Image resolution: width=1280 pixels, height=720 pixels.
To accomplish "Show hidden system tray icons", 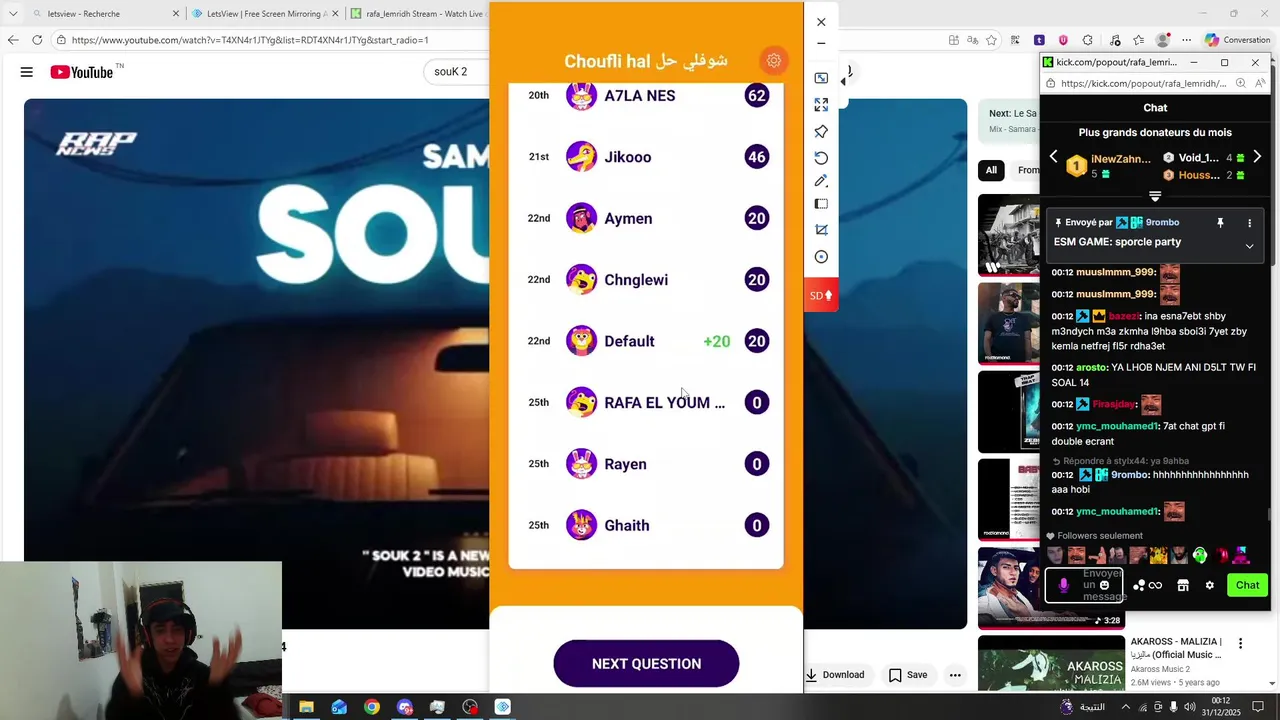I will coord(1126,707).
